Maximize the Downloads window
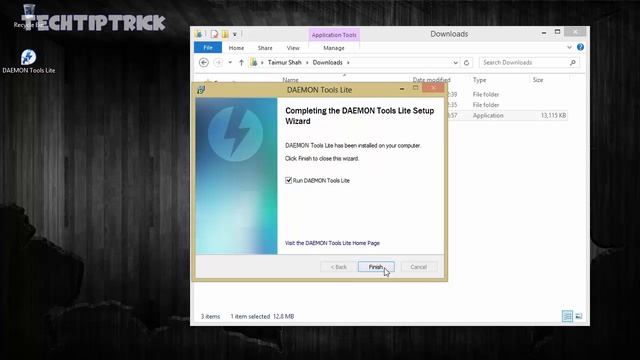Screen dimensions: 640x360 click(x=558, y=32)
